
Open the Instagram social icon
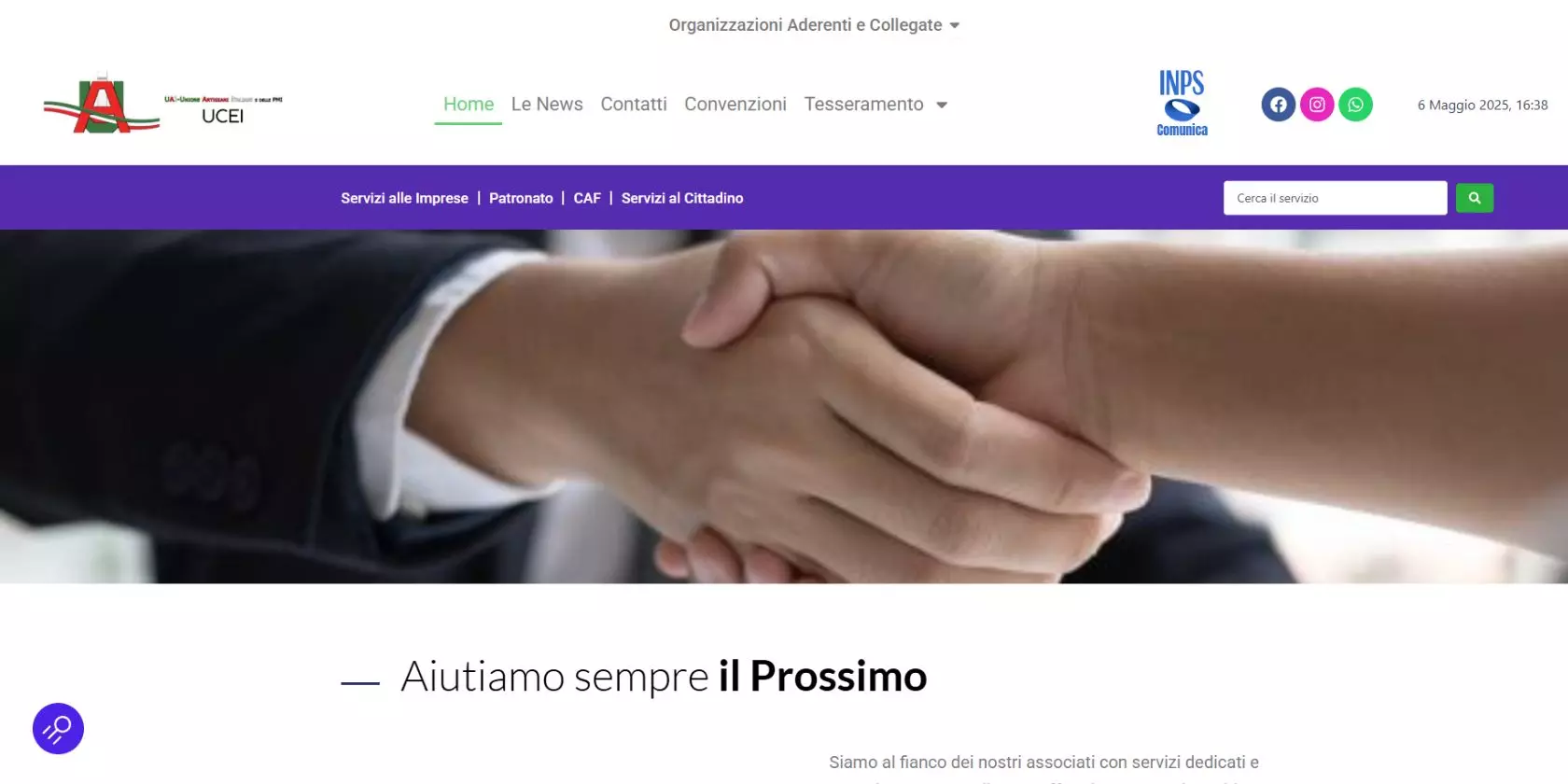(1317, 105)
